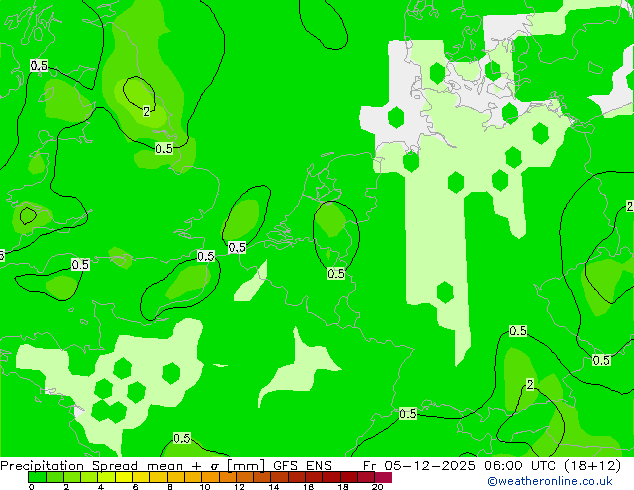The width and height of the screenshot is (634, 490).
Task: Click the legend tick label 12
Action: [239, 487]
